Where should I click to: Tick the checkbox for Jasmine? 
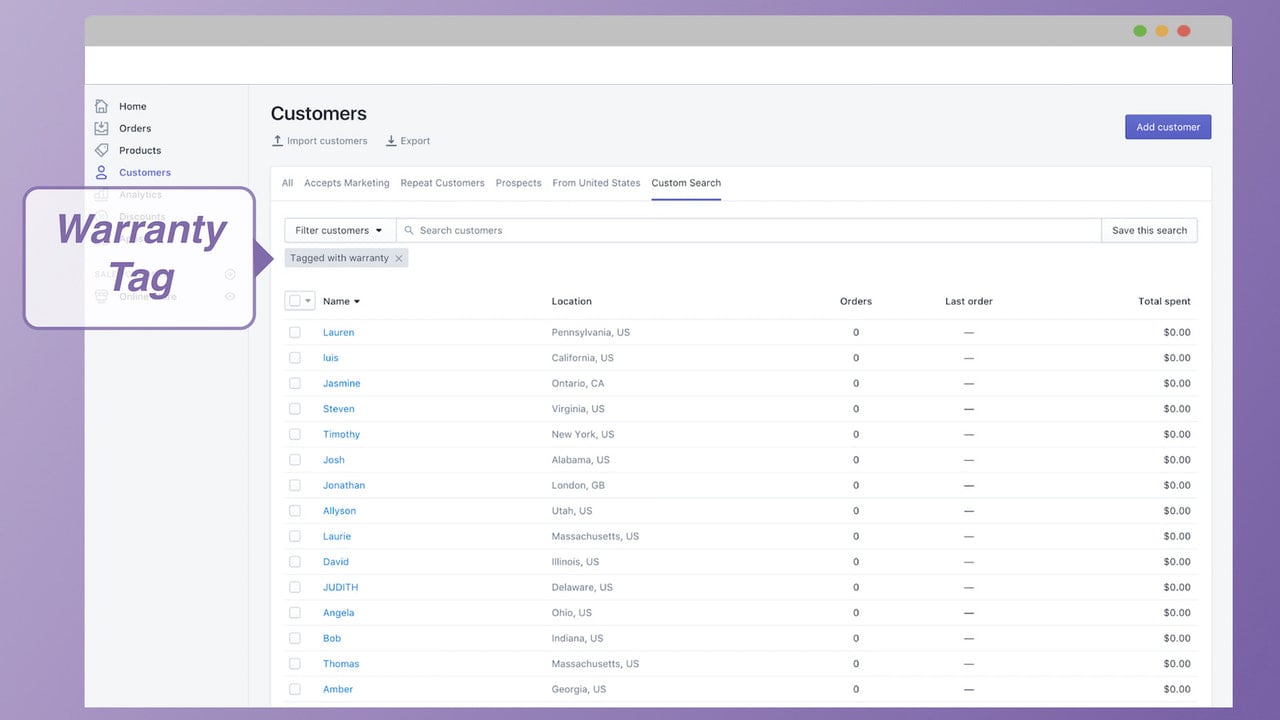click(x=295, y=383)
